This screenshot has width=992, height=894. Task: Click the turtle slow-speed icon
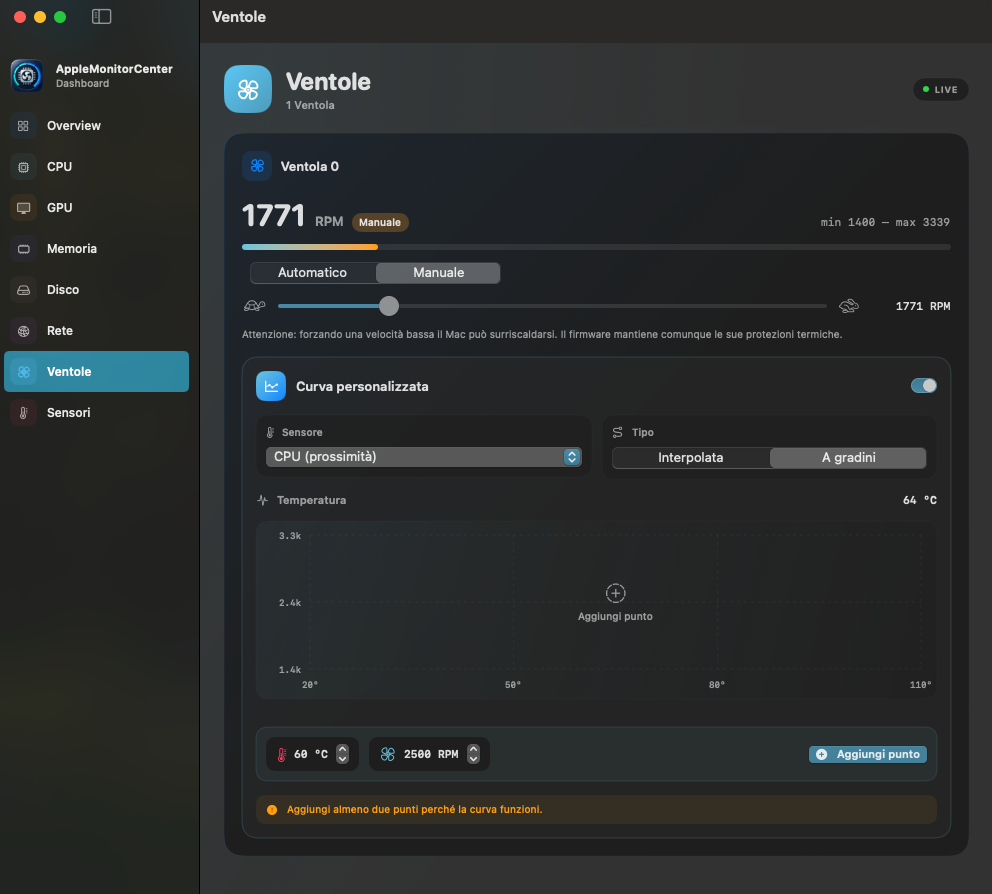coord(254,306)
